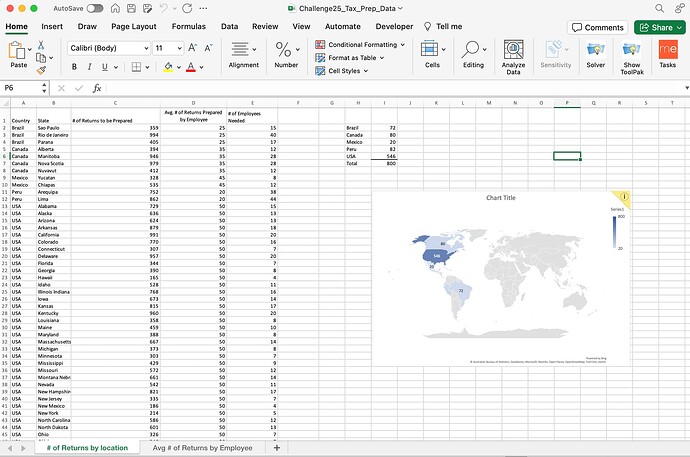Click the Home icon in title bar
This screenshot has width=690, height=457.
pyautogui.click(x=115, y=8)
